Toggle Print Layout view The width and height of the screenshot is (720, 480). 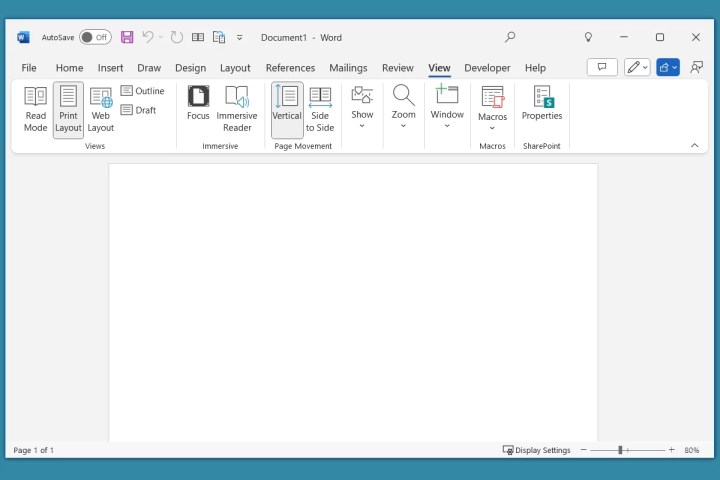[x=68, y=109]
